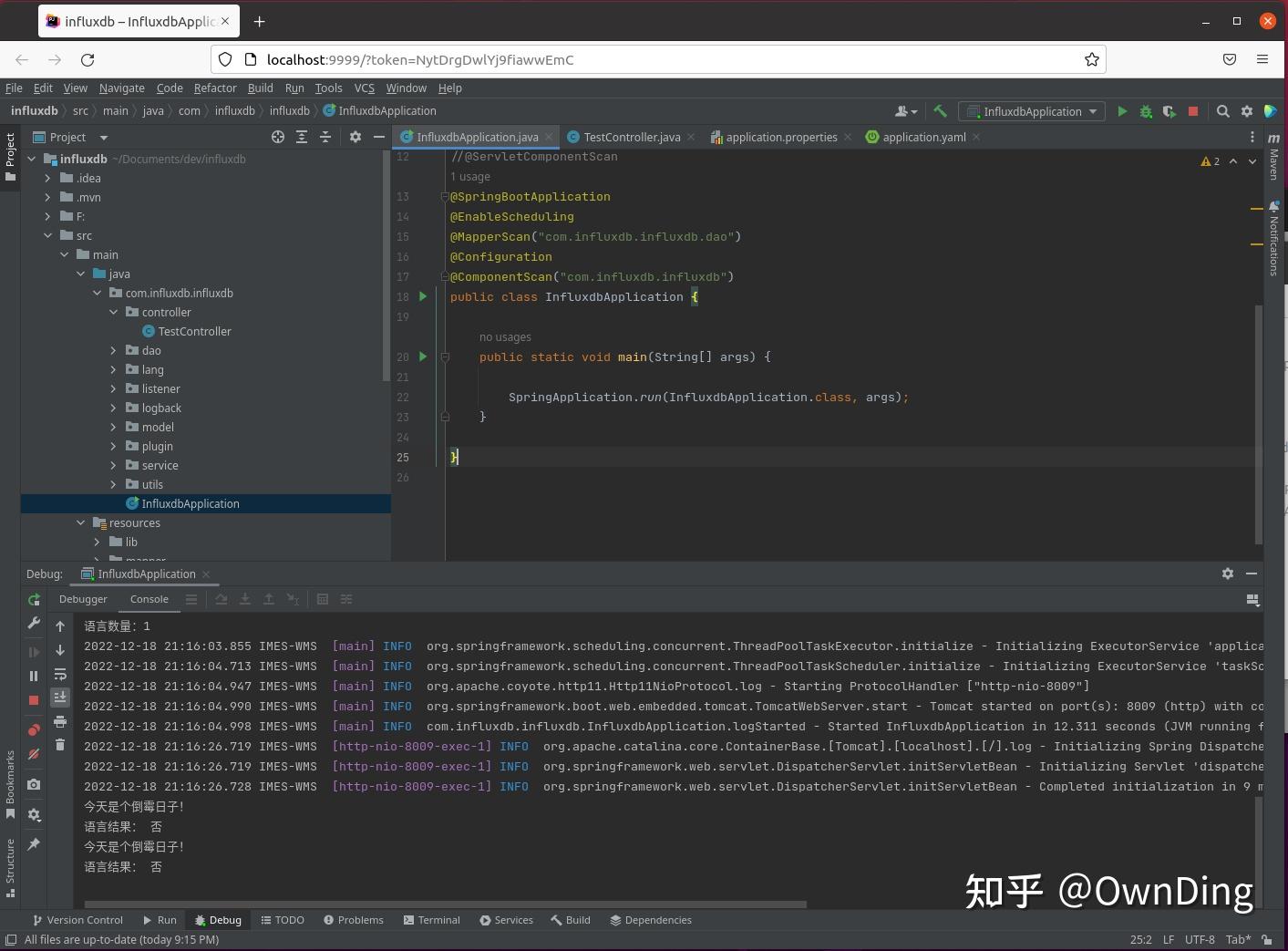This screenshot has height=951, width=1288.
Task: Locate the opened file in Project tree (crosshair icon)
Action: click(x=278, y=137)
